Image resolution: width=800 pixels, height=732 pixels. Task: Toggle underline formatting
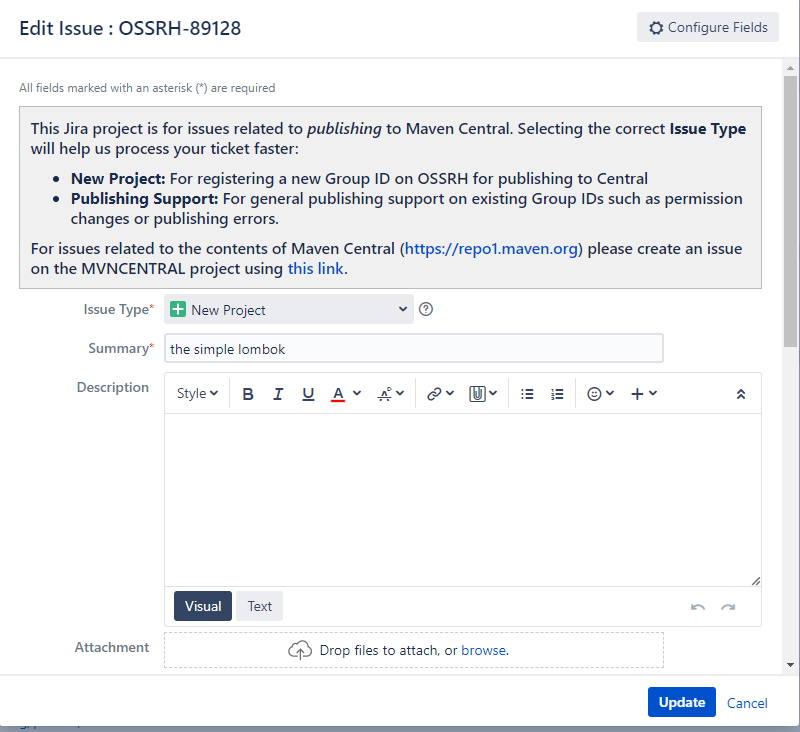[x=308, y=394]
